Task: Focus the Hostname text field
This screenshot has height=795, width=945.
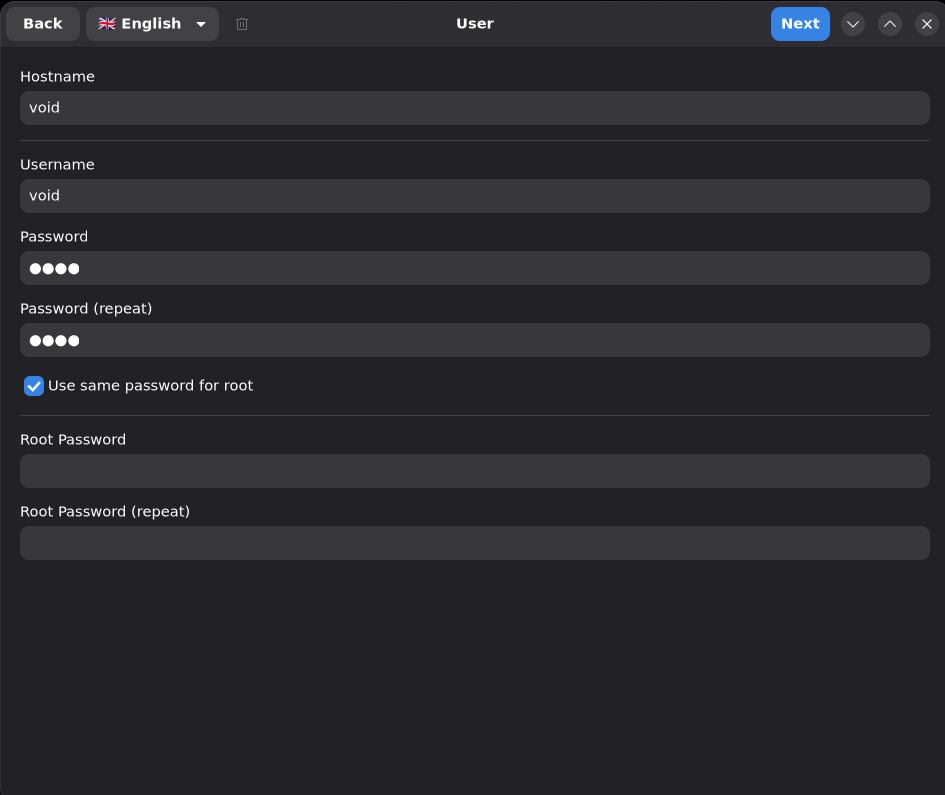Action: point(475,108)
